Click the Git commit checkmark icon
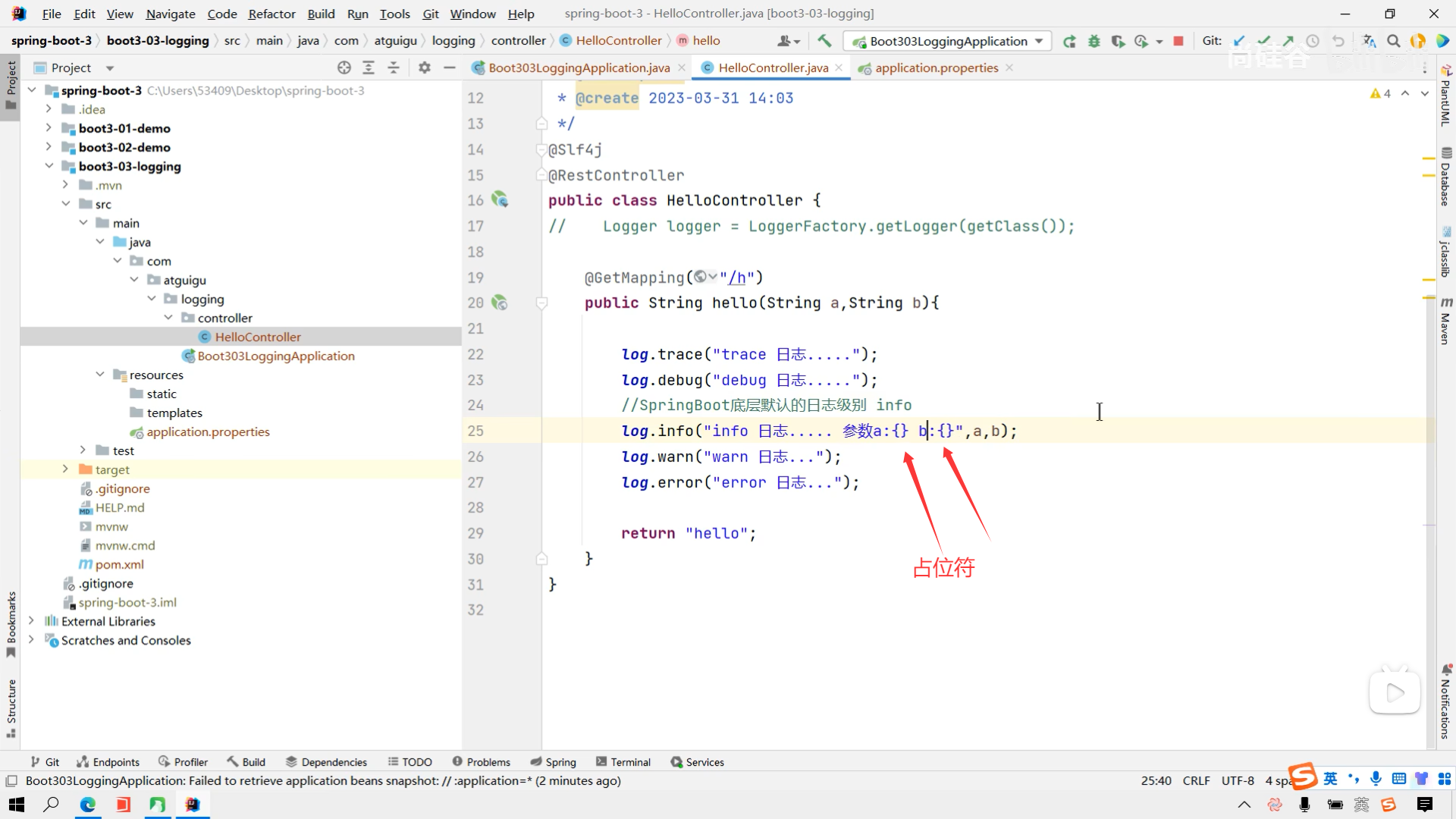 point(1263,41)
